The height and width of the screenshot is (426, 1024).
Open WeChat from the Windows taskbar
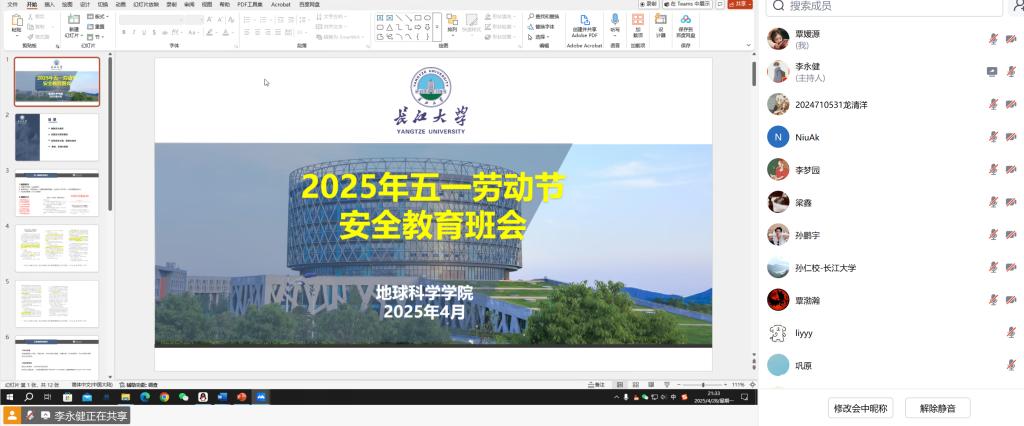pos(183,397)
